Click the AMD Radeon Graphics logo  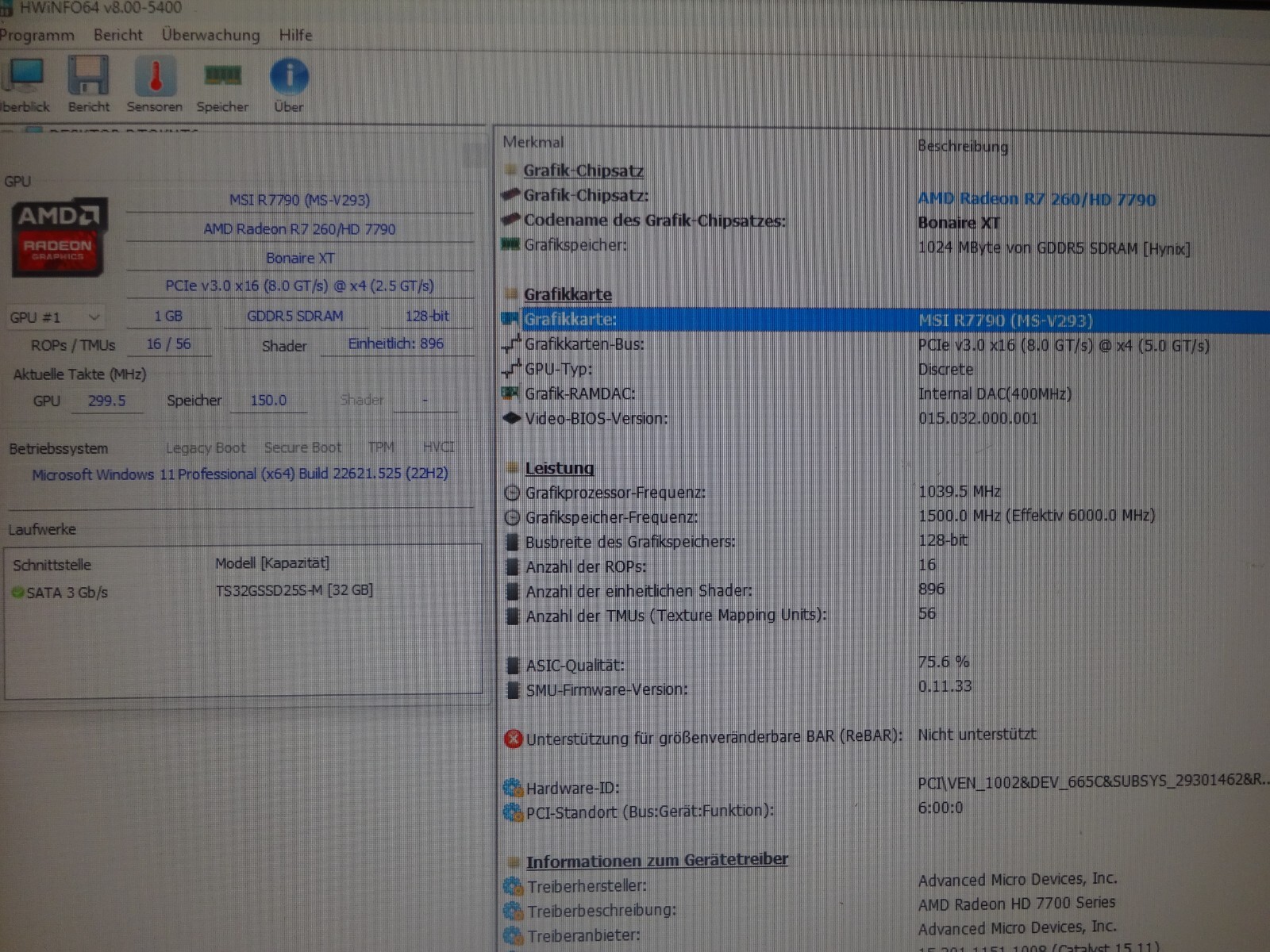point(58,237)
